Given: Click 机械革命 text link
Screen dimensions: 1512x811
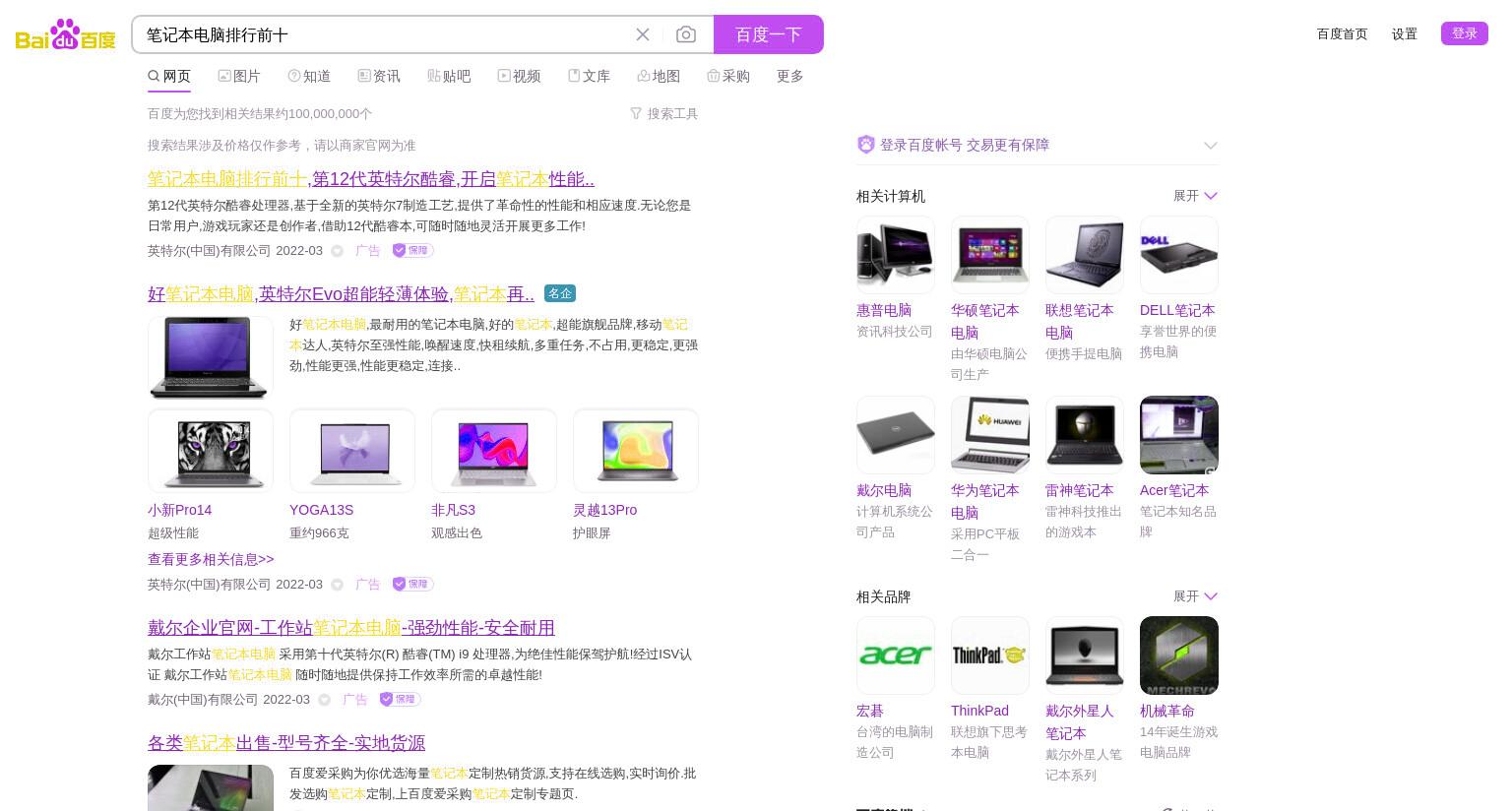Looking at the screenshot, I should (1167, 711).
